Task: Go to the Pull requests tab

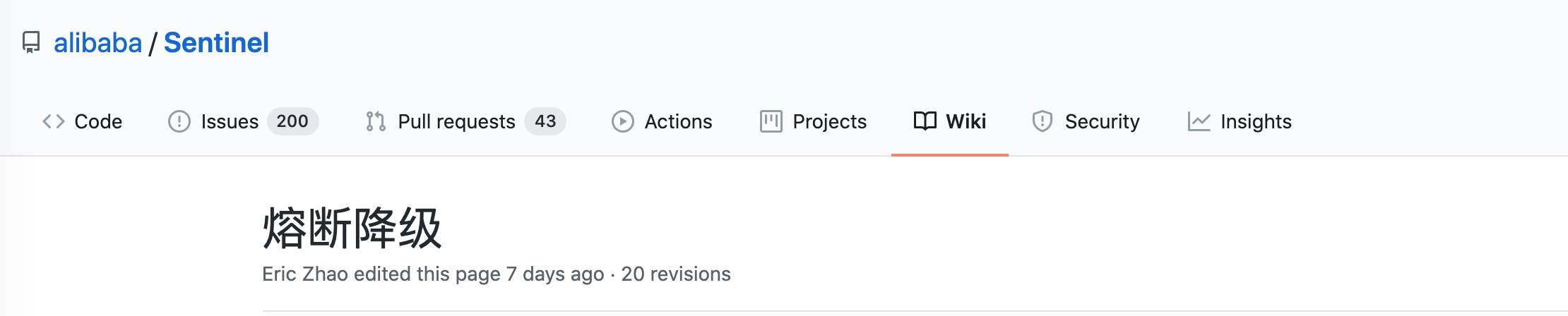Action: 456,121
